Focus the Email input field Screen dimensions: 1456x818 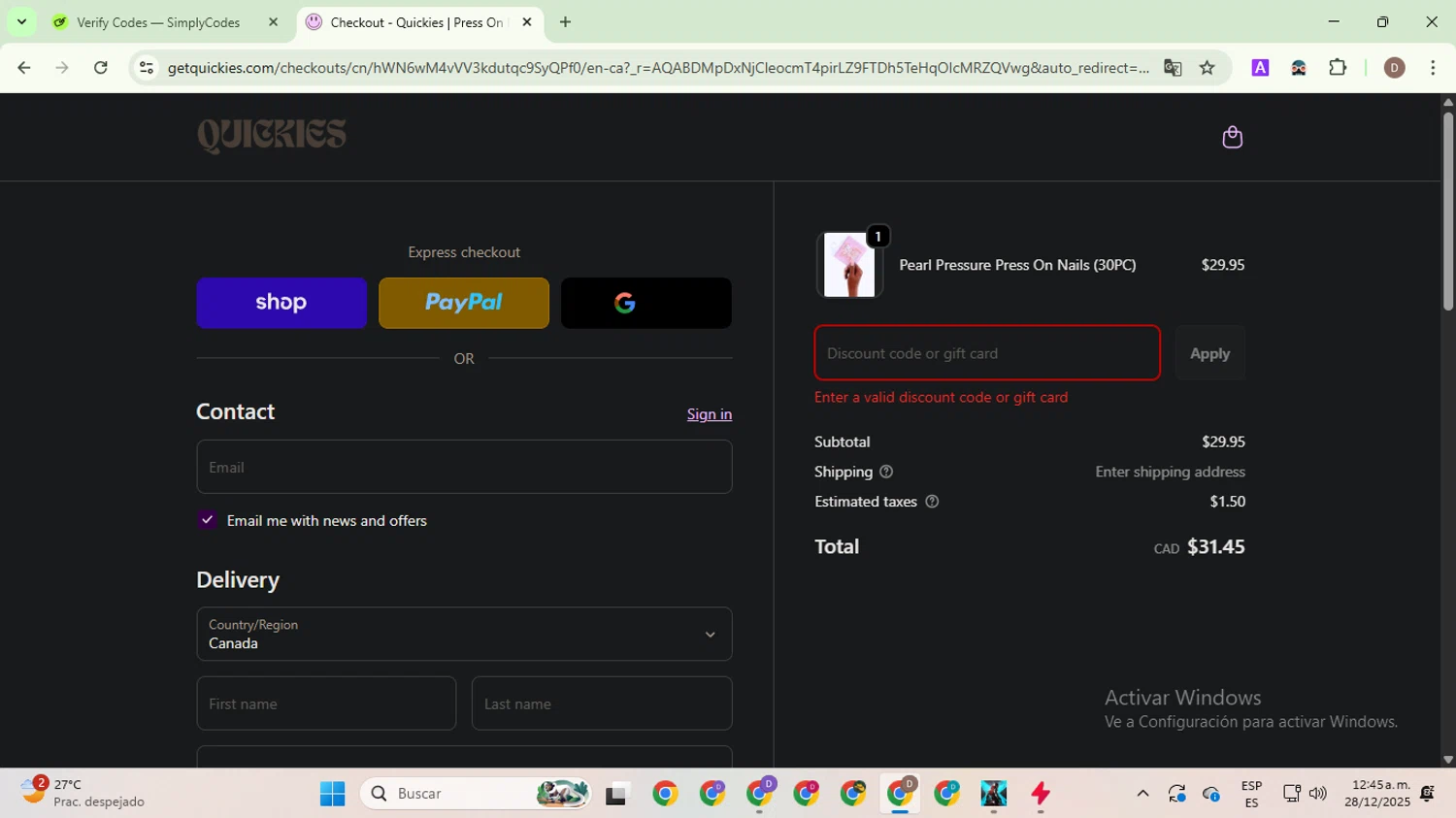(x=464, y=467)
